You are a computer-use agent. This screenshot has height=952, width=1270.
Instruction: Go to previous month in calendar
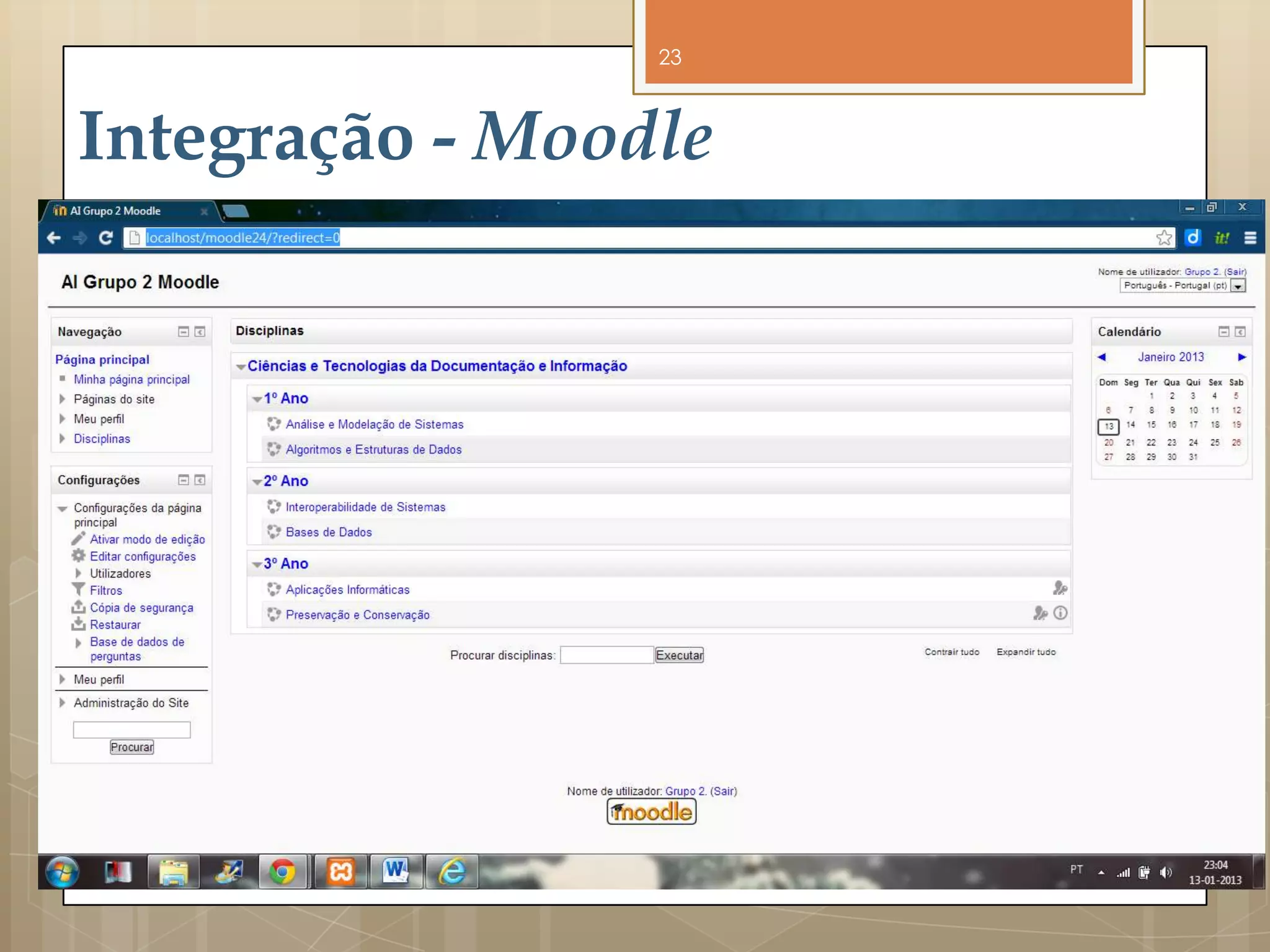[x=1101, y=357]
